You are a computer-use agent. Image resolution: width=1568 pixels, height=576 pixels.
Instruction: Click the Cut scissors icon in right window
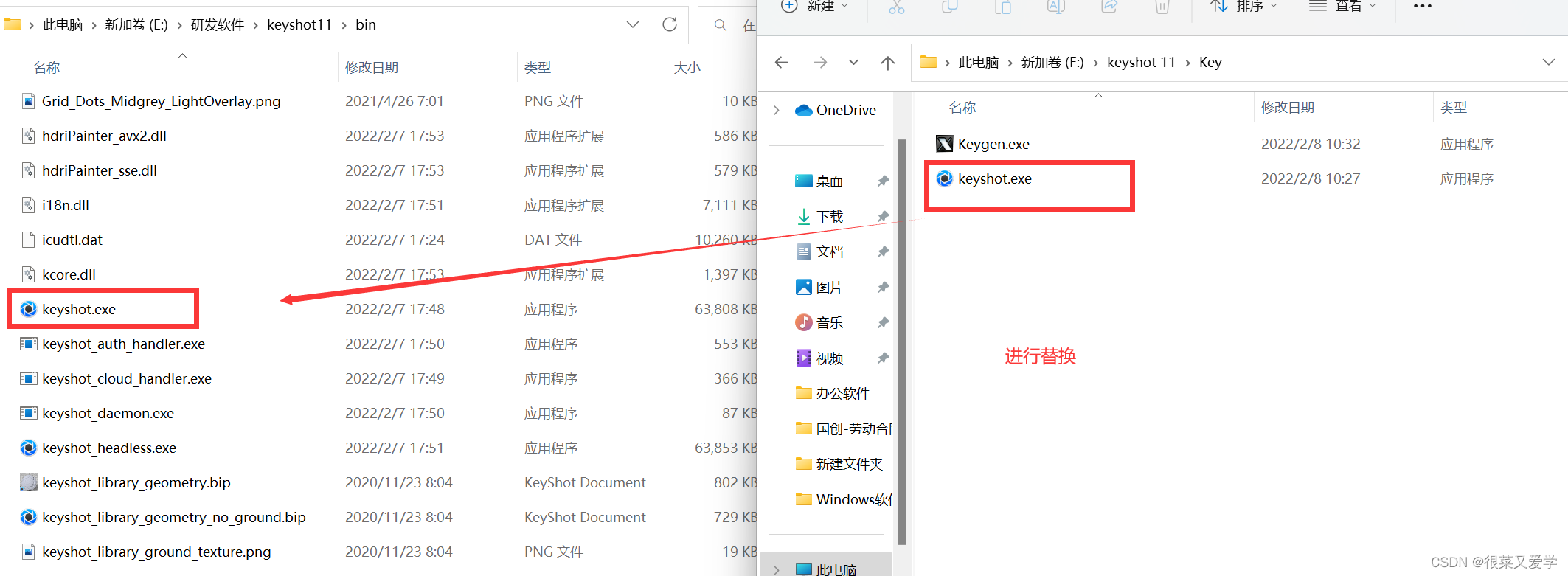pyautogui.click(x=896, y=7)
